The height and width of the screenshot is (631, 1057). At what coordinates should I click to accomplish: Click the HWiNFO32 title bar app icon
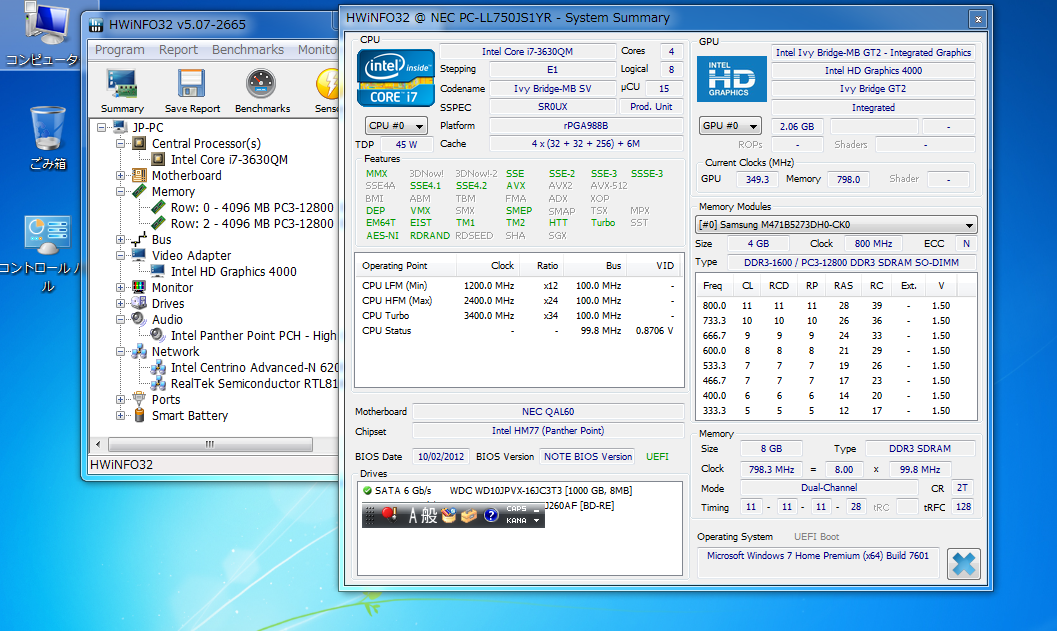pyautogui.click(x=96, y=25)
